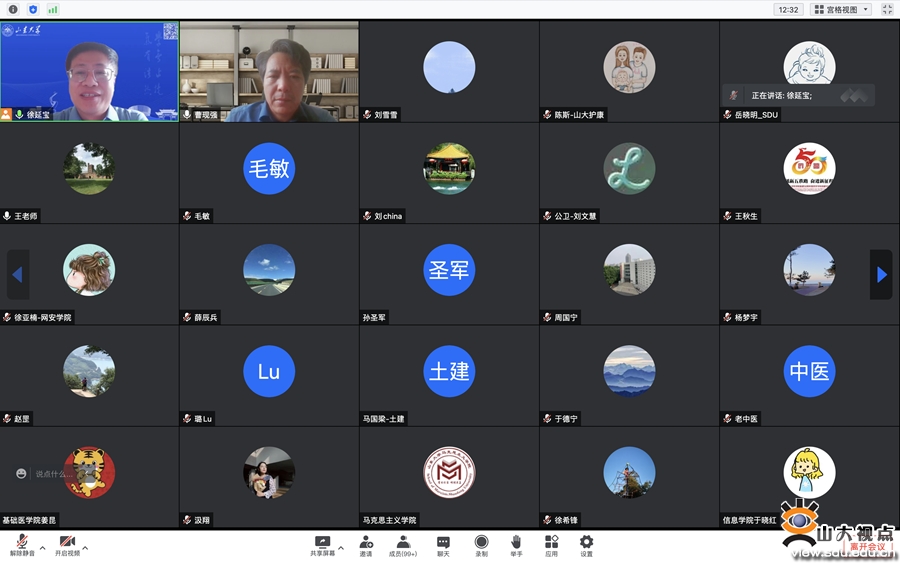
Task: Raise hand using 举手 icon
Action: click(516, 543)
